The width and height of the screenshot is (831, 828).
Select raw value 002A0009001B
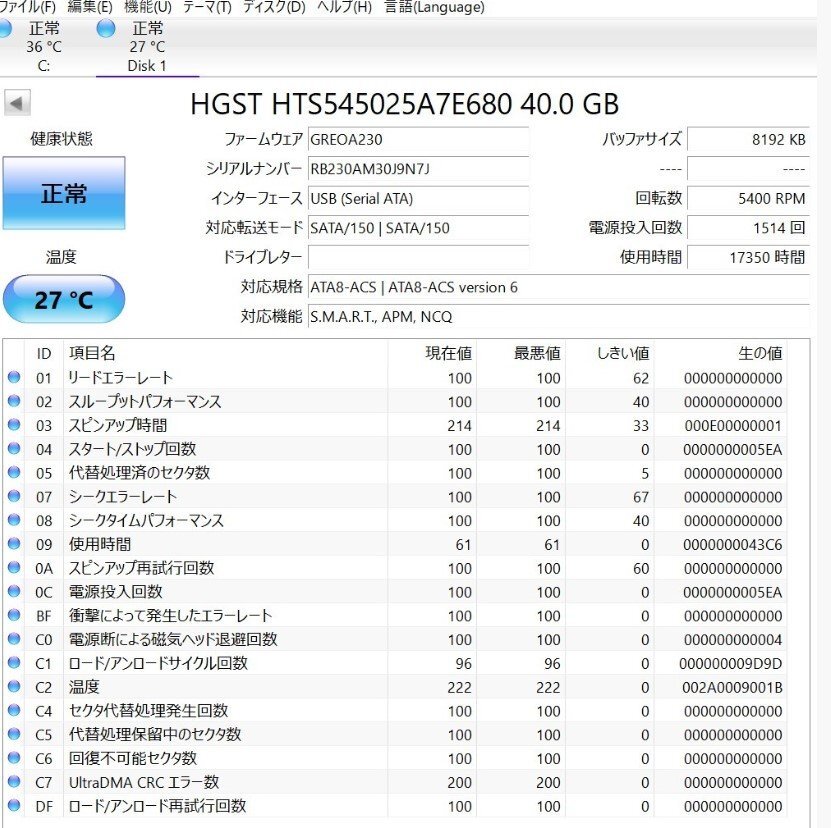click(732, 688)
